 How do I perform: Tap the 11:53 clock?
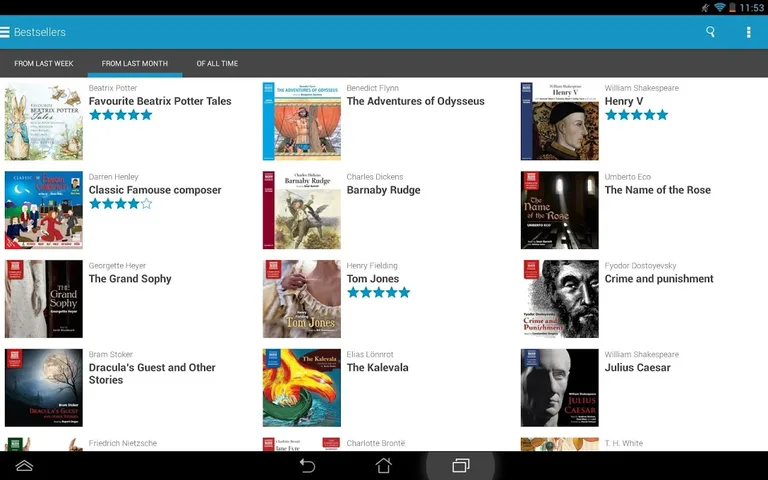pyautogui.click(x=752, y=7)
